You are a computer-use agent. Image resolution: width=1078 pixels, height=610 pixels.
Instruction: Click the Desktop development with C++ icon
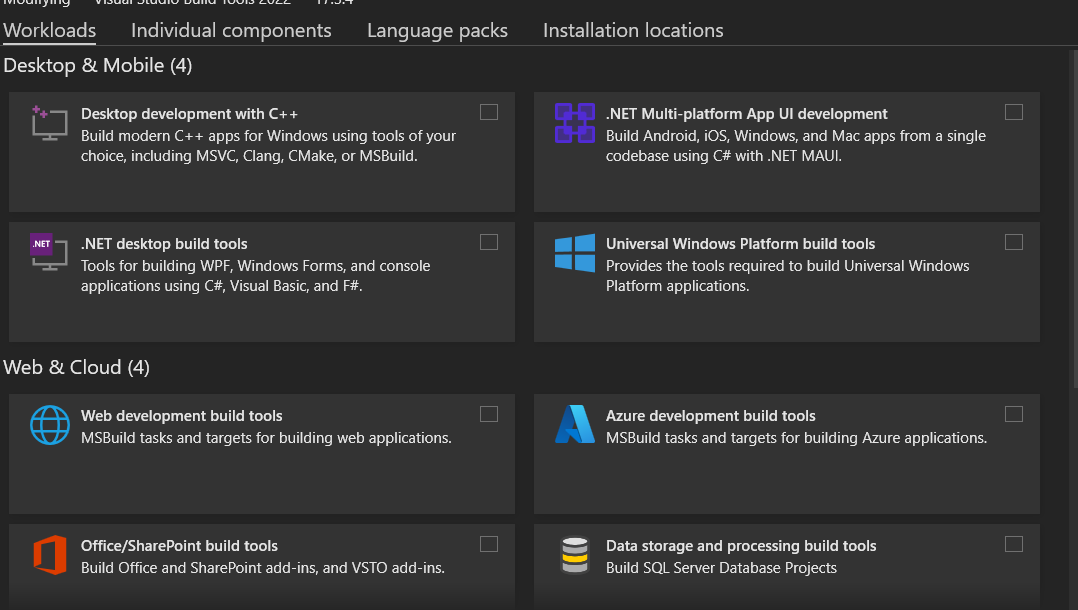coord(50,123)
